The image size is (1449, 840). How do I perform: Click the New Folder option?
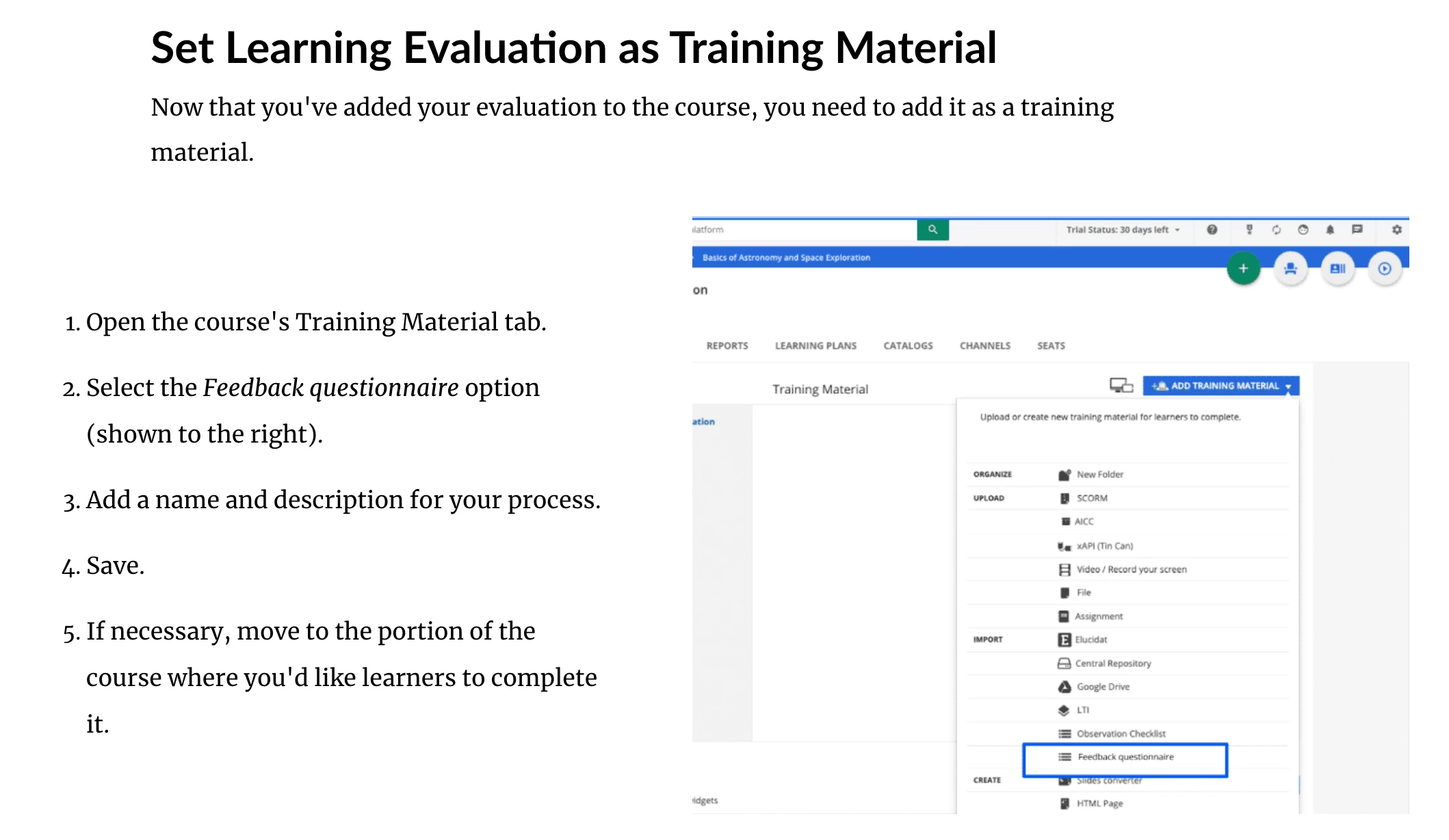tap(1099, 475)
